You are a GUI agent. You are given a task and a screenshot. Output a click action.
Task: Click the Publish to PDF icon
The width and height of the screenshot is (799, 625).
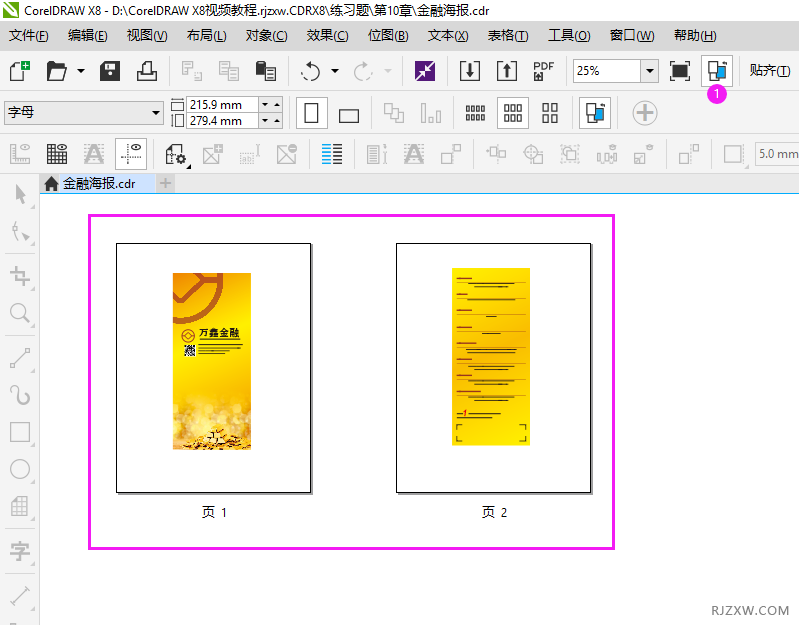point(543,71)
